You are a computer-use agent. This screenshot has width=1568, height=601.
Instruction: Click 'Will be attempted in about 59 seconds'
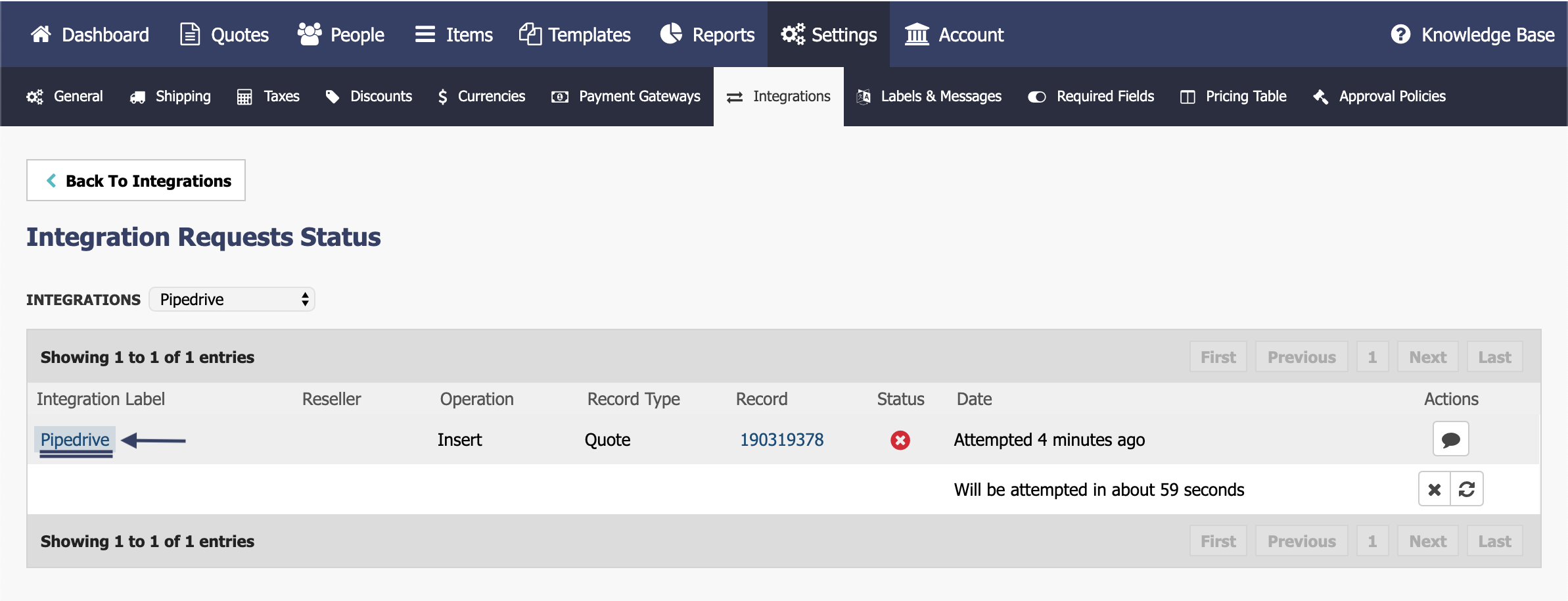pos(1099,490)
